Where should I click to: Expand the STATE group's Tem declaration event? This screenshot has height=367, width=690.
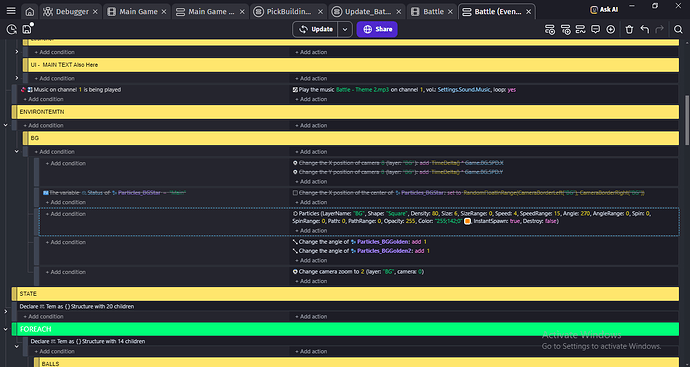click(x=6, y=312)
